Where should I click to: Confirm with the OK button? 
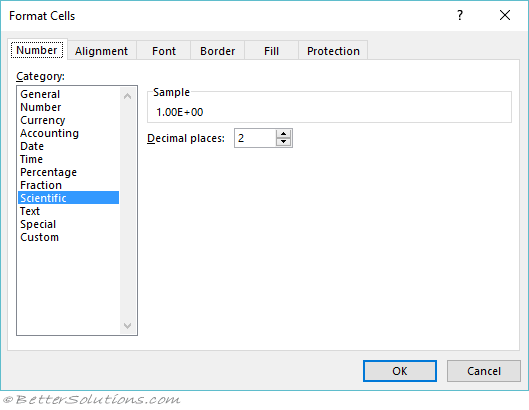point(400,371)
